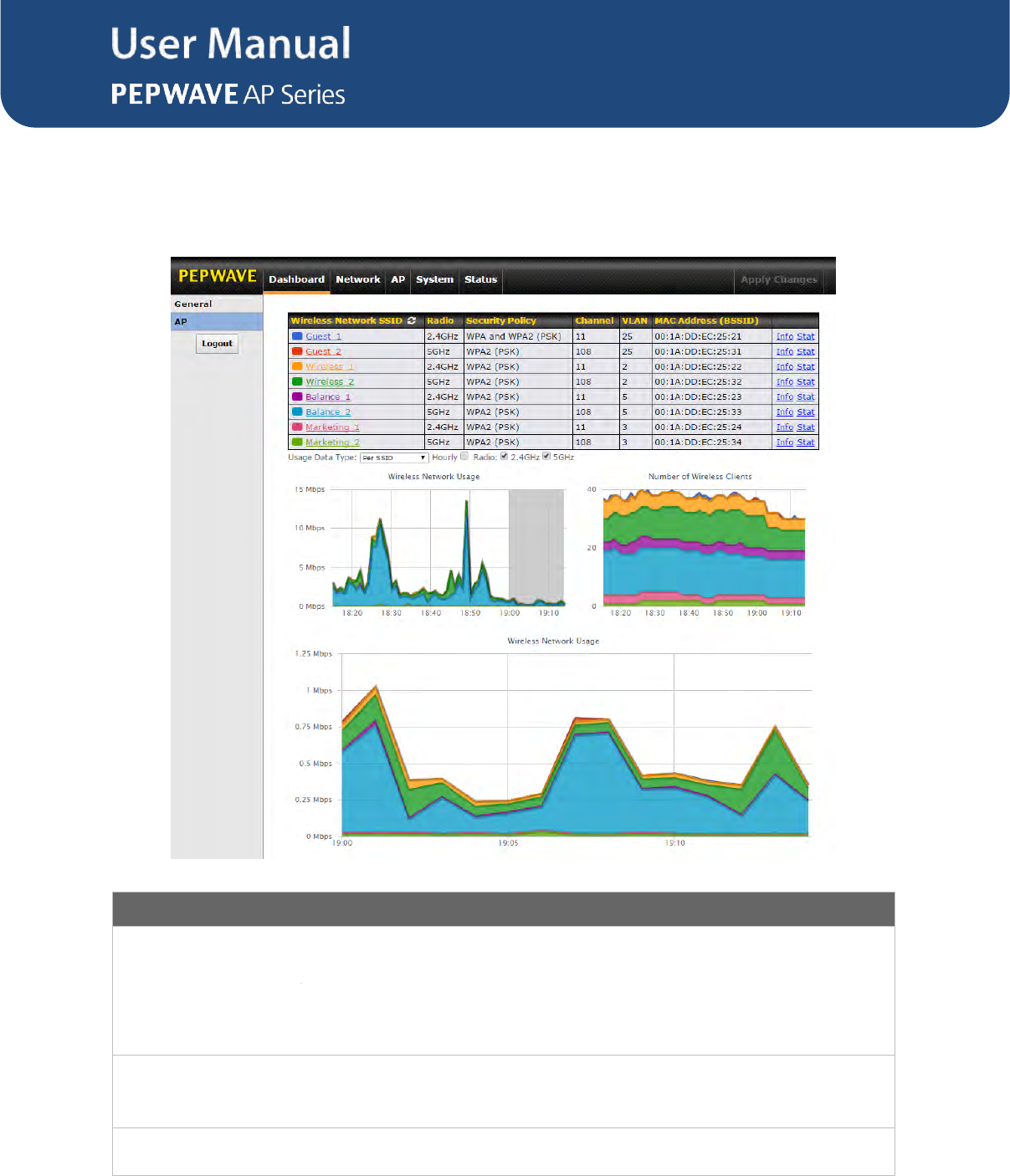Open the Status tab
The height and width of the screenshot is (1176, 1010).
click(481, 279)
